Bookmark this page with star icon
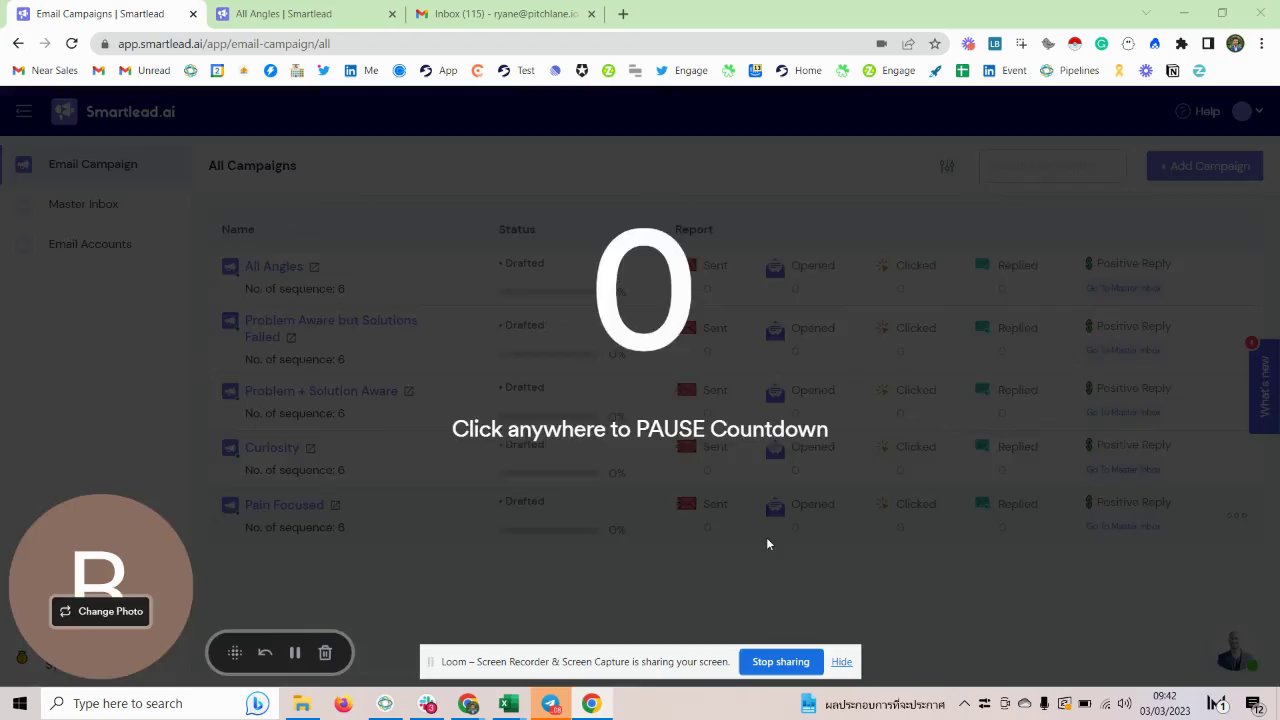 point(935,44)
